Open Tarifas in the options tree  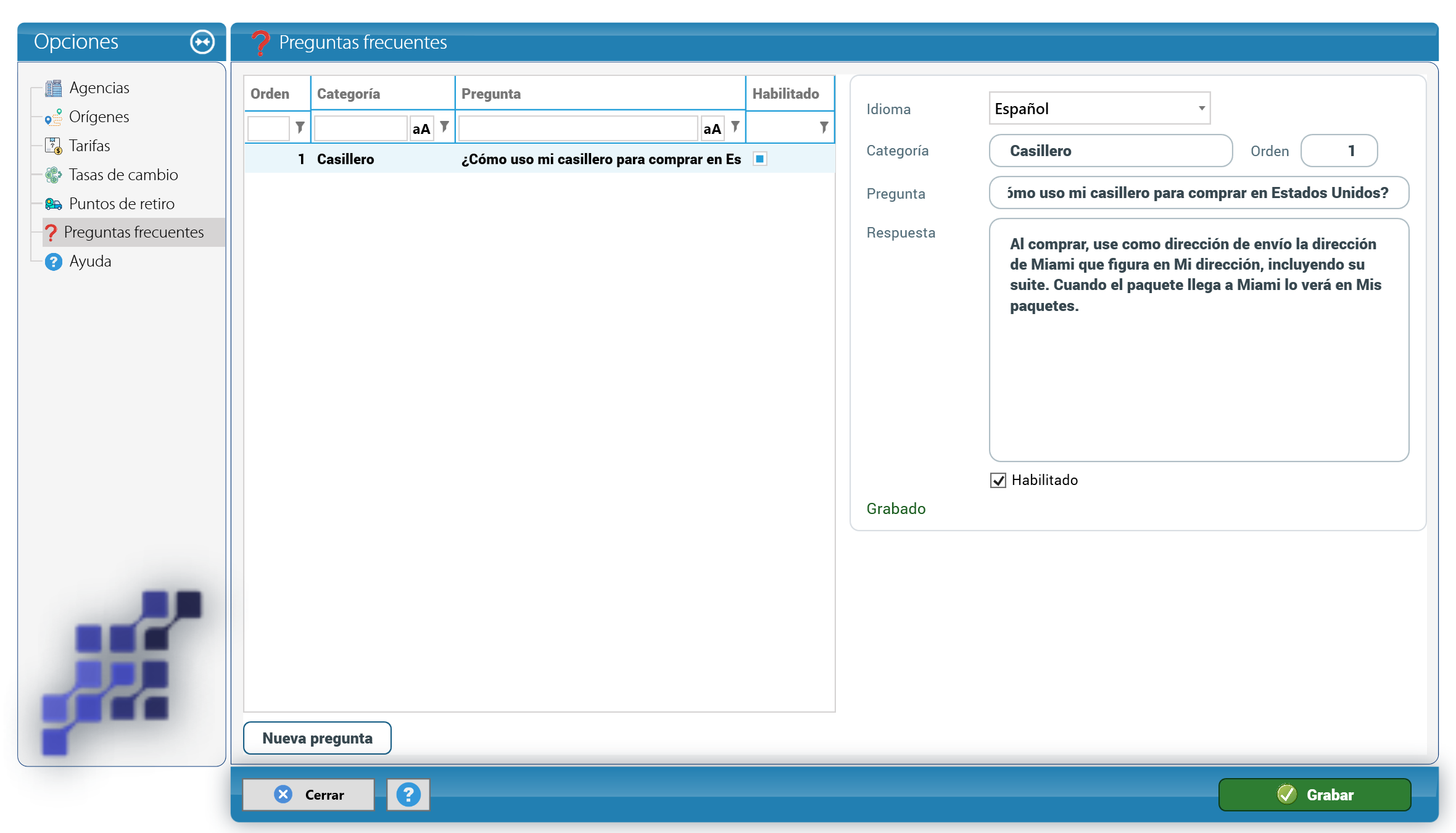click(89, 146)
